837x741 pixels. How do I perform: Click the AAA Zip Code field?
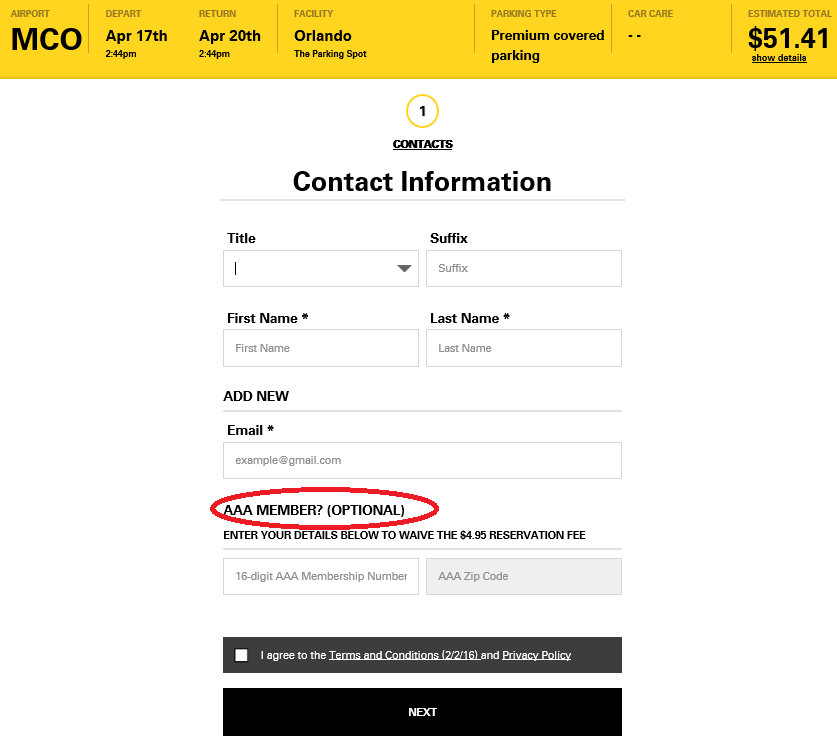coord(523,576)
